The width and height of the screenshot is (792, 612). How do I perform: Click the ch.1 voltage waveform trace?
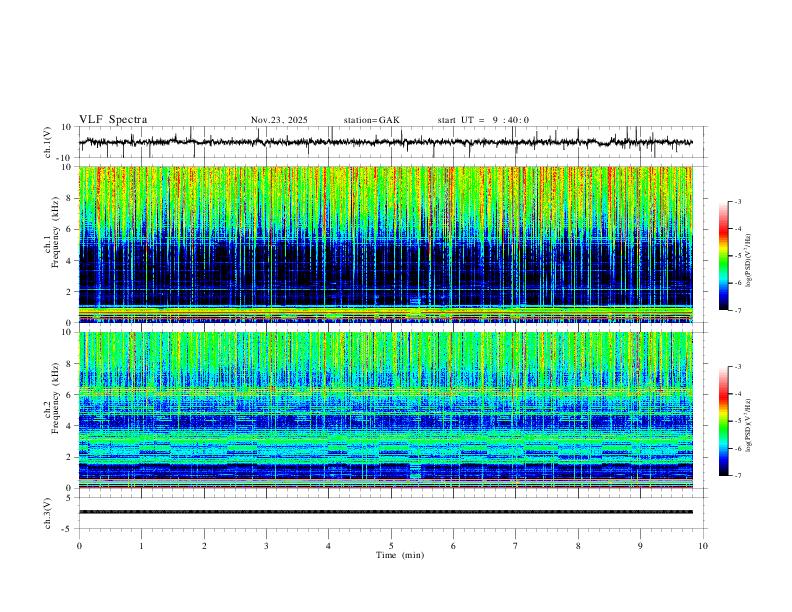point(386,142)
